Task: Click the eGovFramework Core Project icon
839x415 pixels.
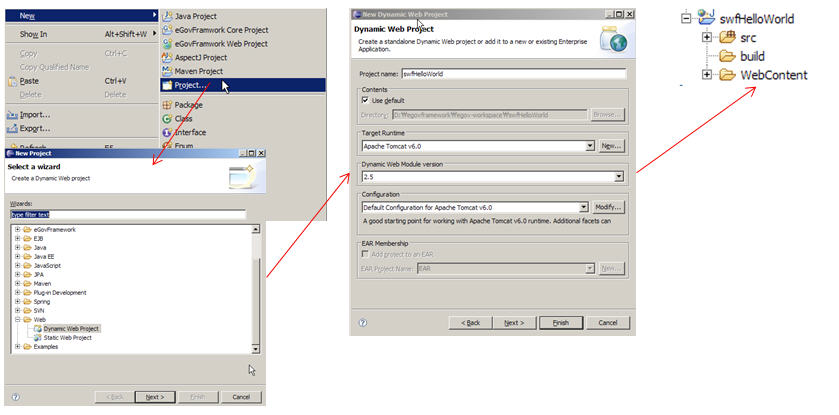Action: pos(167,30)
